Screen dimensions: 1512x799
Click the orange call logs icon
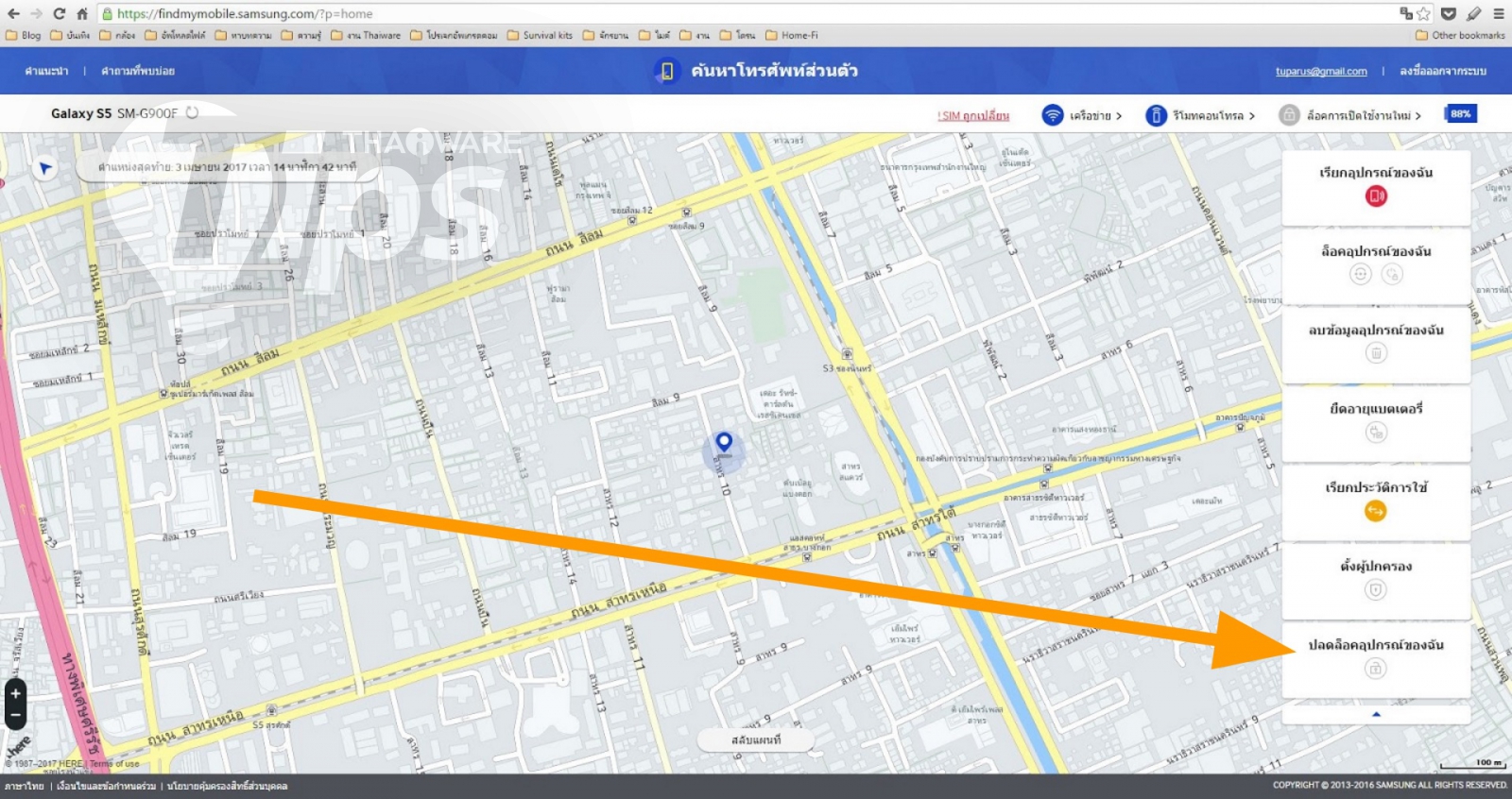pyautogui.click(x=1376, y=511)
